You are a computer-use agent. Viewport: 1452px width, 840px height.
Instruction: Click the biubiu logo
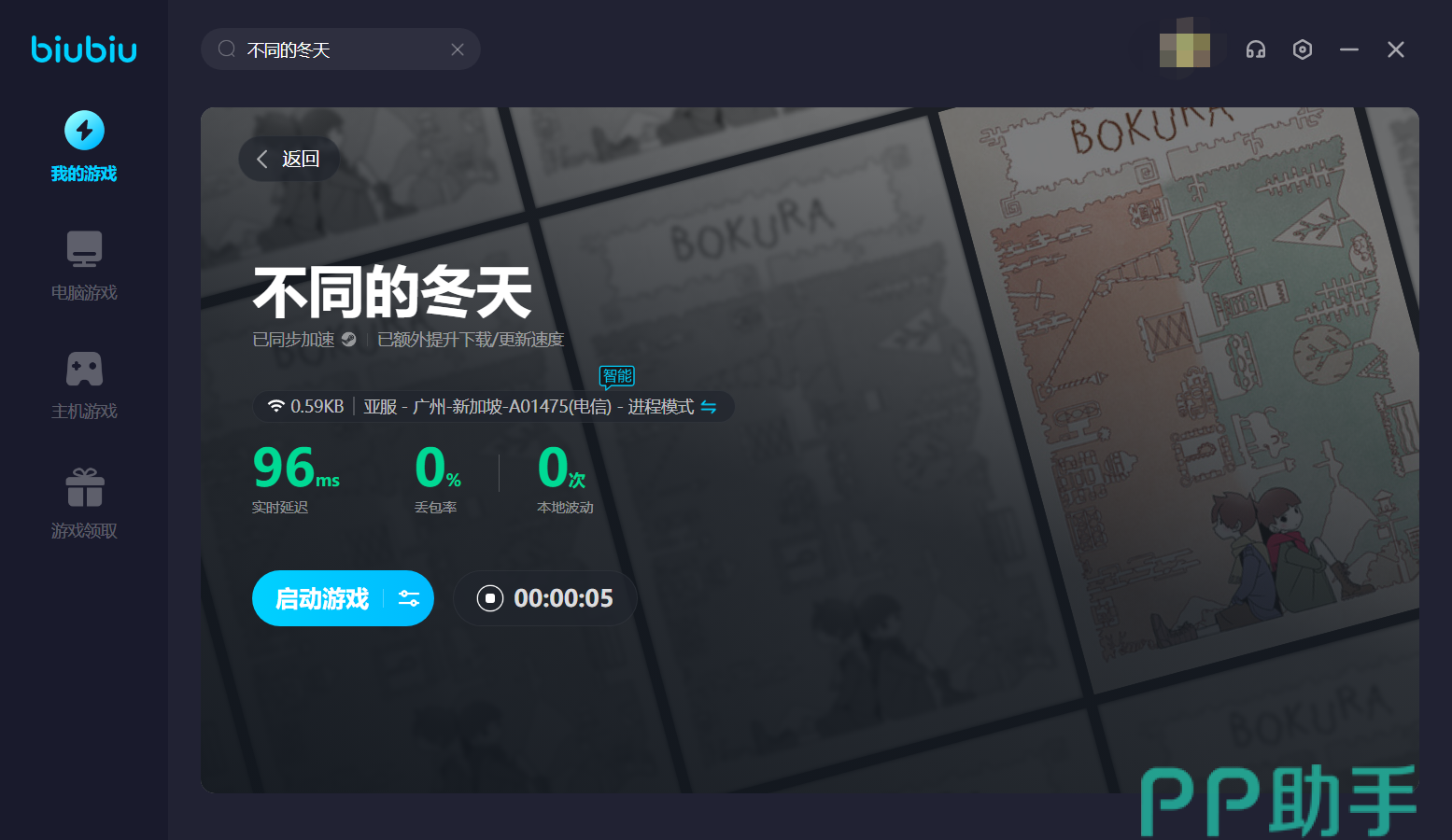[x=84, y=49]
